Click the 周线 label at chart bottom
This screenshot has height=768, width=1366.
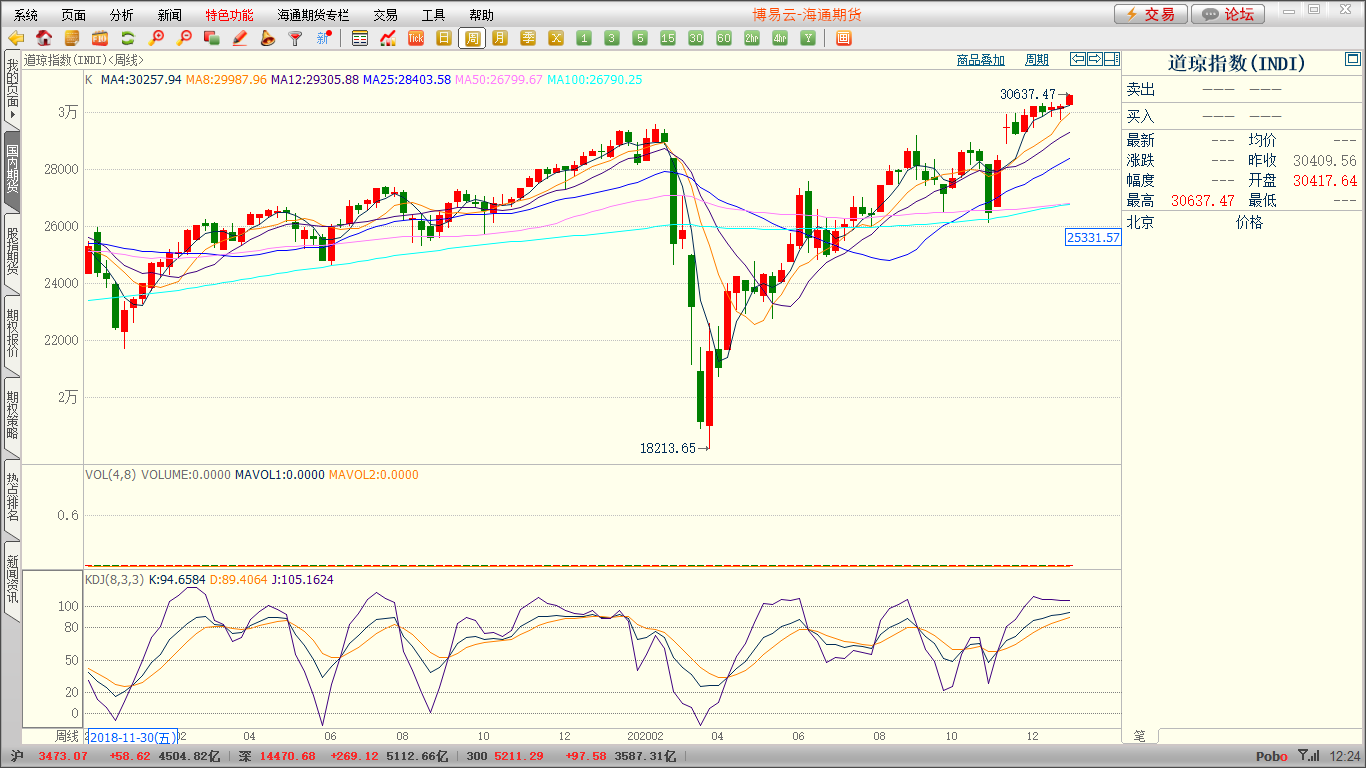pos(66,736)
